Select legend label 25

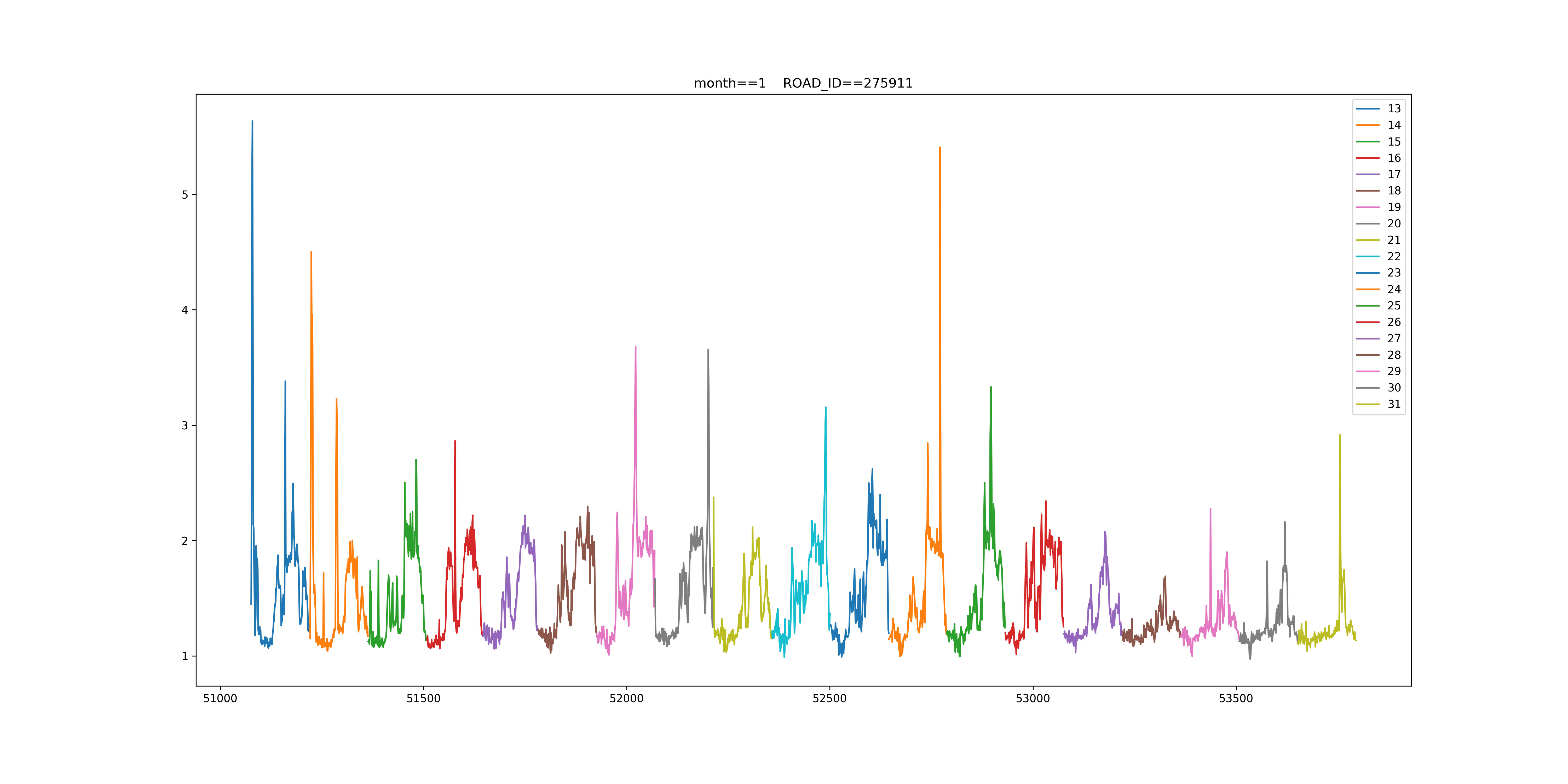(x=1394, y=305)
